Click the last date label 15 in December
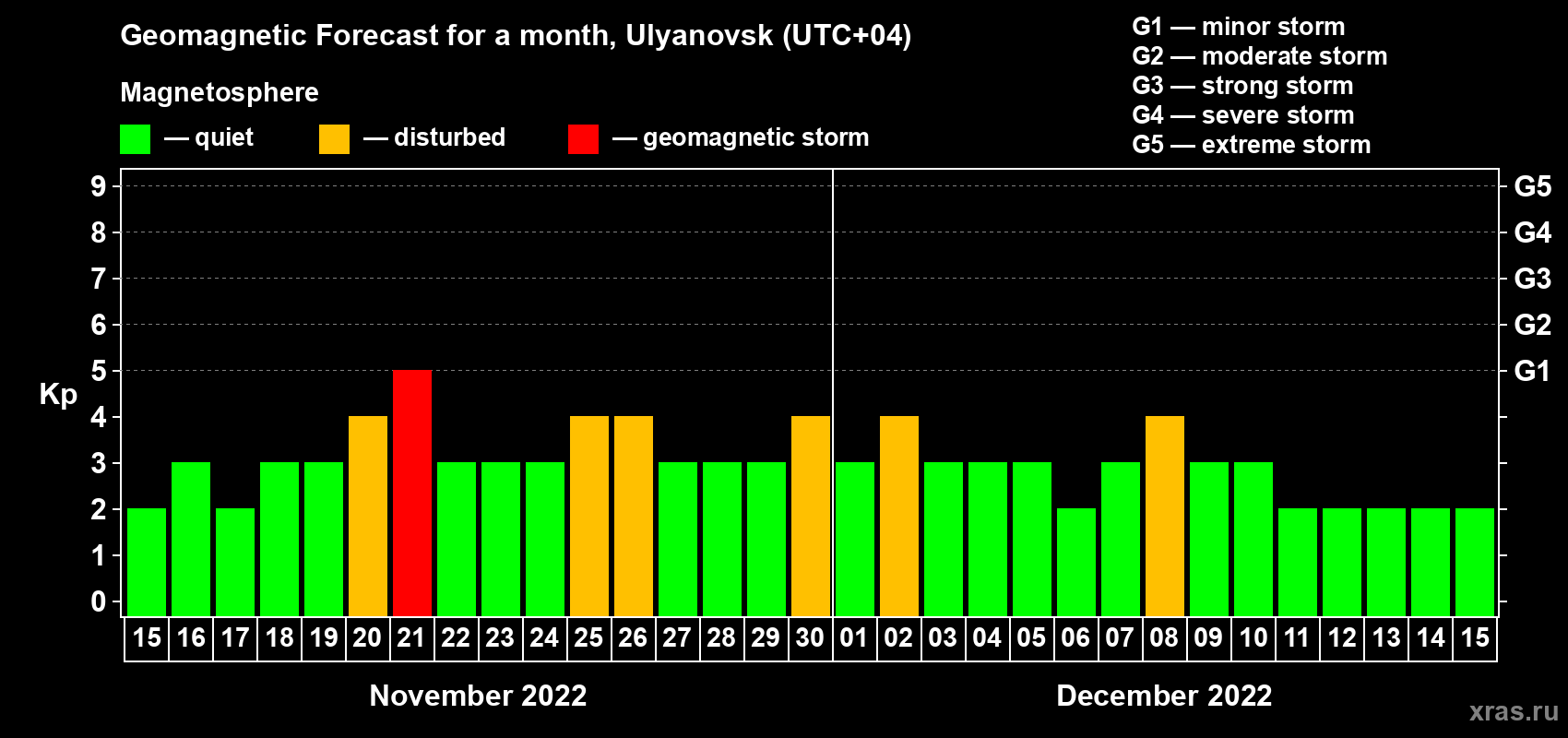The width and height of the screenshot is (1568, 738). coord(1475,638)
